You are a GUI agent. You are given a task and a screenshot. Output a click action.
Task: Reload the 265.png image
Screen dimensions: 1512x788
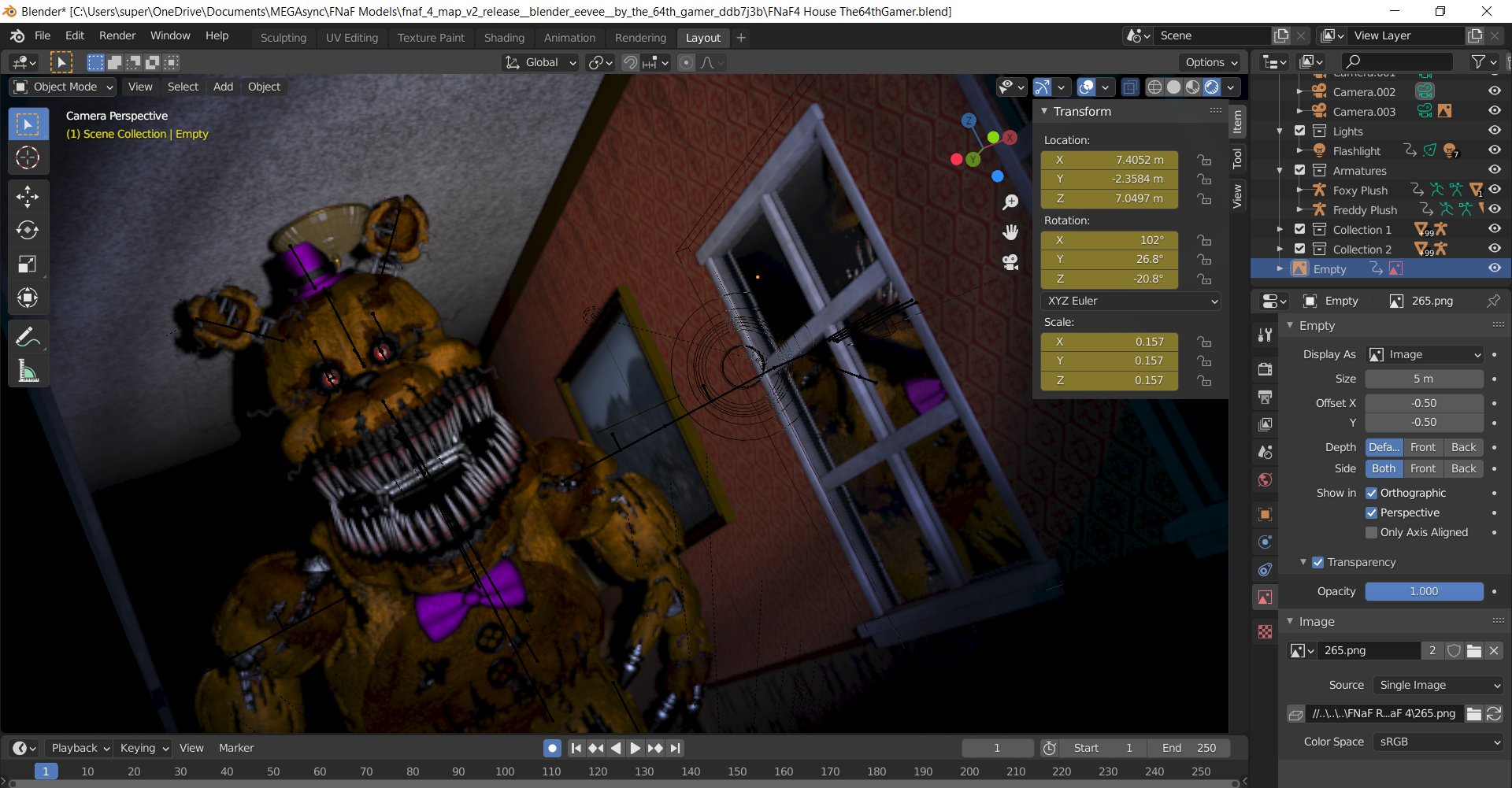(1494, 714)
